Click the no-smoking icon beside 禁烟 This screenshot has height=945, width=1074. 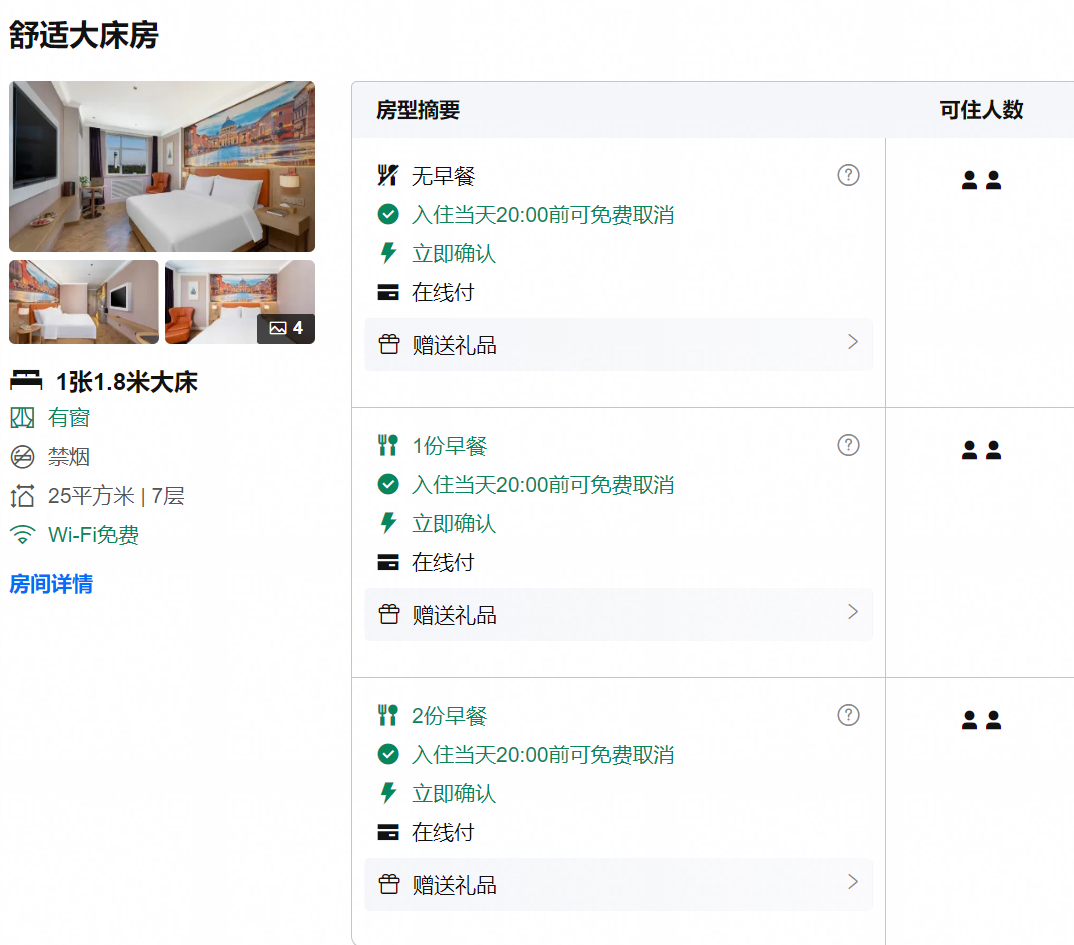23,457
